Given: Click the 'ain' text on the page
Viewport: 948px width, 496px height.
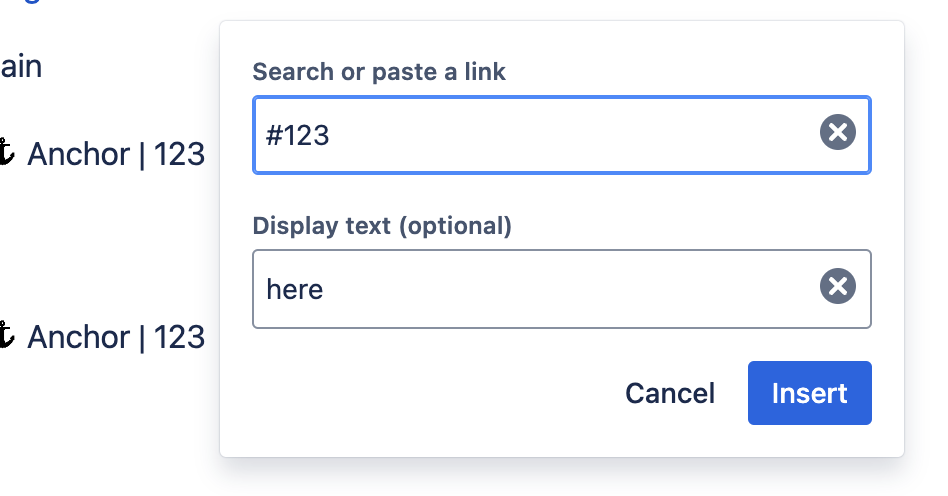Looking at the screenshot, I should pyautogui.click(x=20, y=67).
